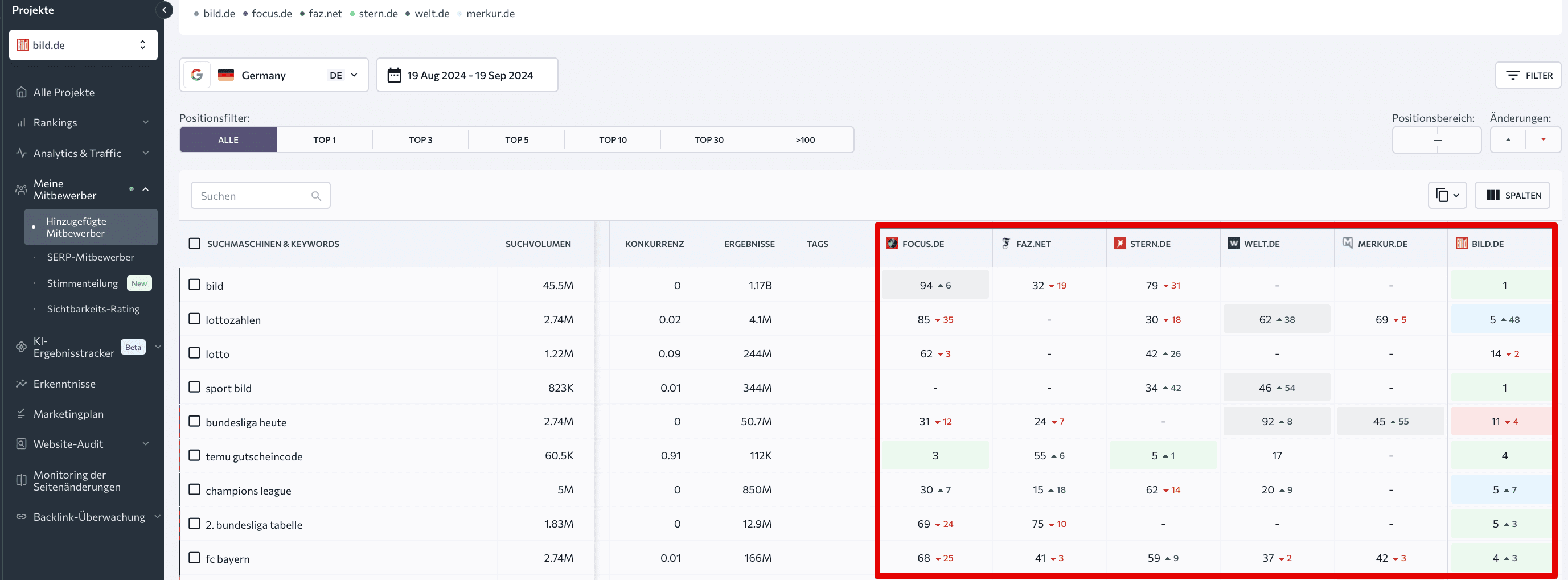Open SERP-Mitbewerber in sidebar
Screen dimensions: 1568x581
click(x=91, y=257)
